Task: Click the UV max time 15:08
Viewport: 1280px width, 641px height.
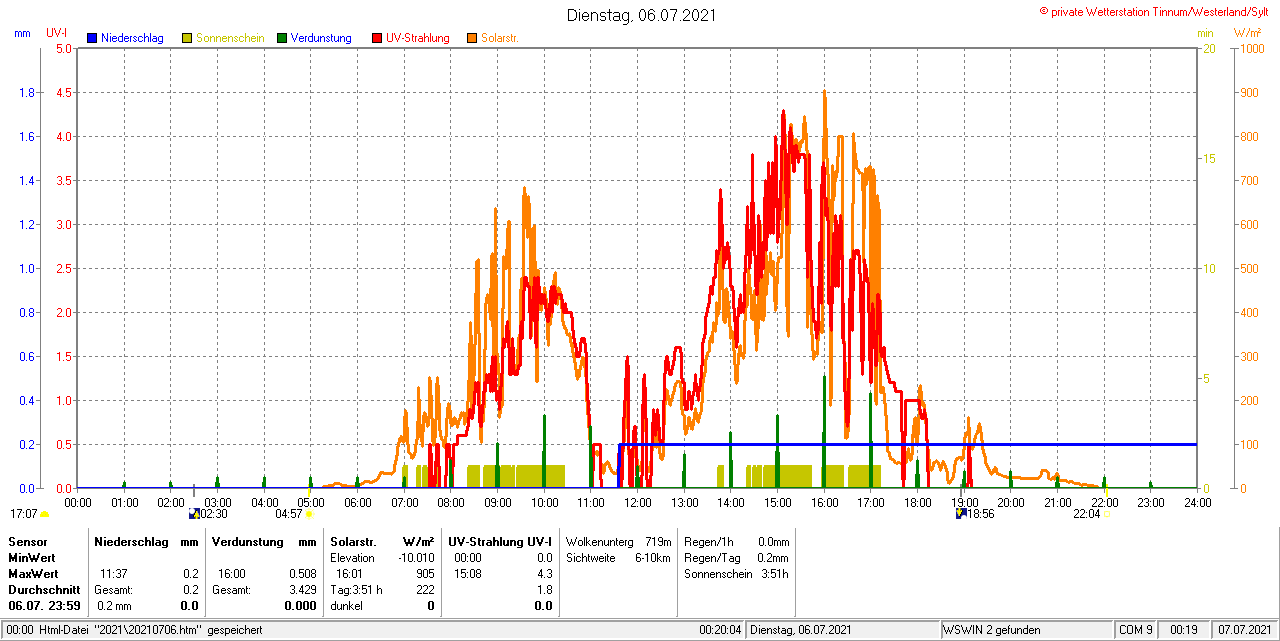Action: 467,574
